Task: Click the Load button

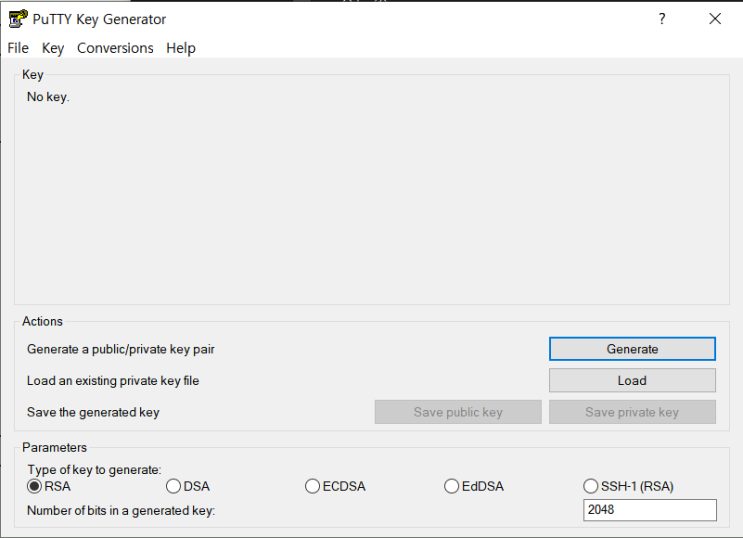Action: tap(632, 380)
